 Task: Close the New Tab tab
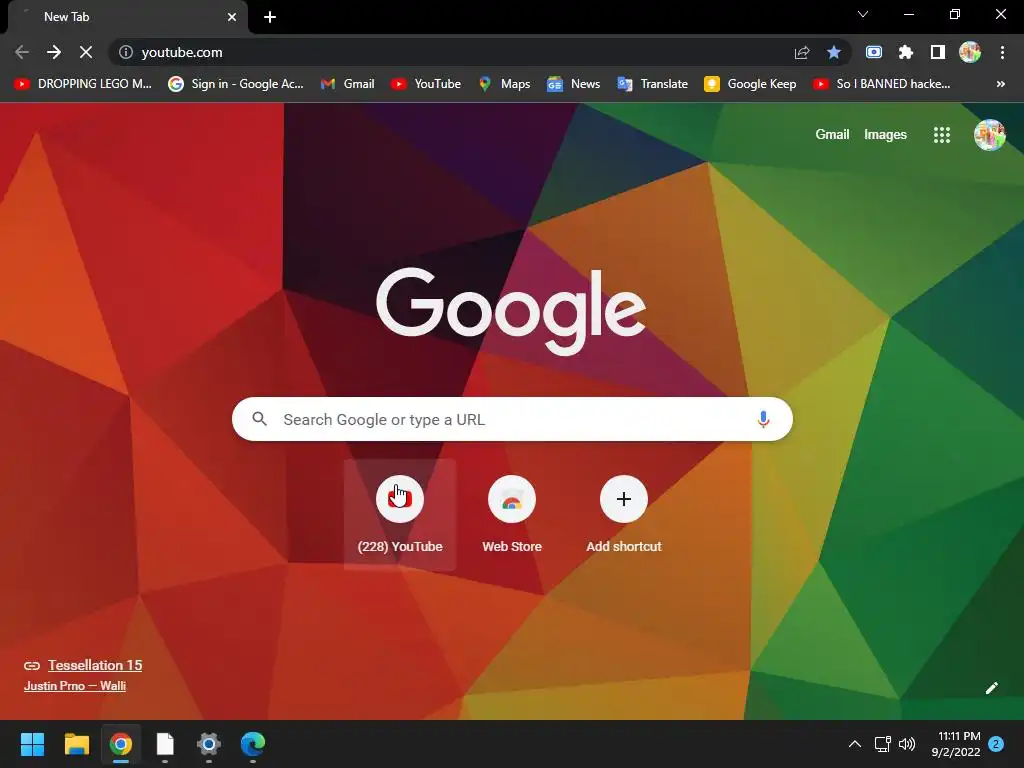[232, 17]
